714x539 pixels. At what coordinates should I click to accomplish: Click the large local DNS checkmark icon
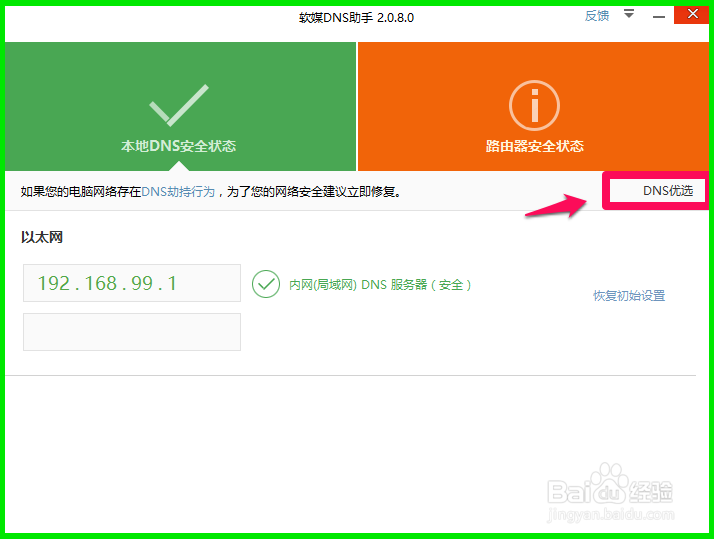tap(179, 105)
